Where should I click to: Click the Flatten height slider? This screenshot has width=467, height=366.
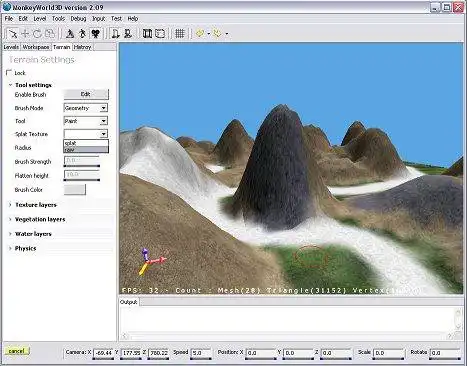pos(82,180)
